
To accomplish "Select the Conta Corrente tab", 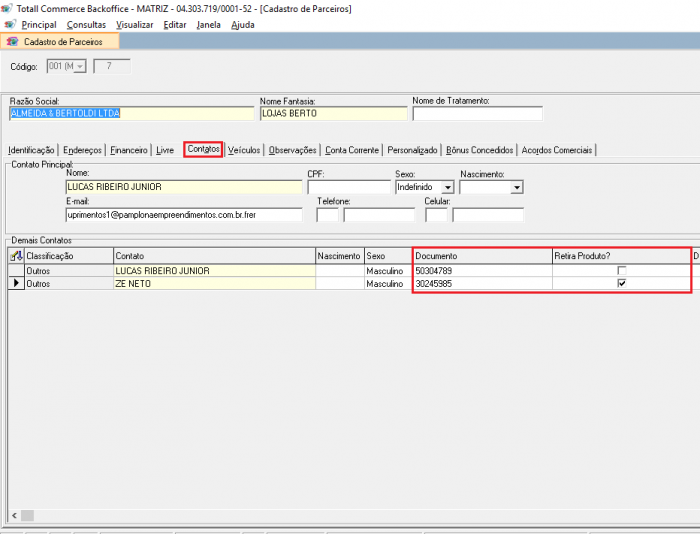I will [352, 150].
